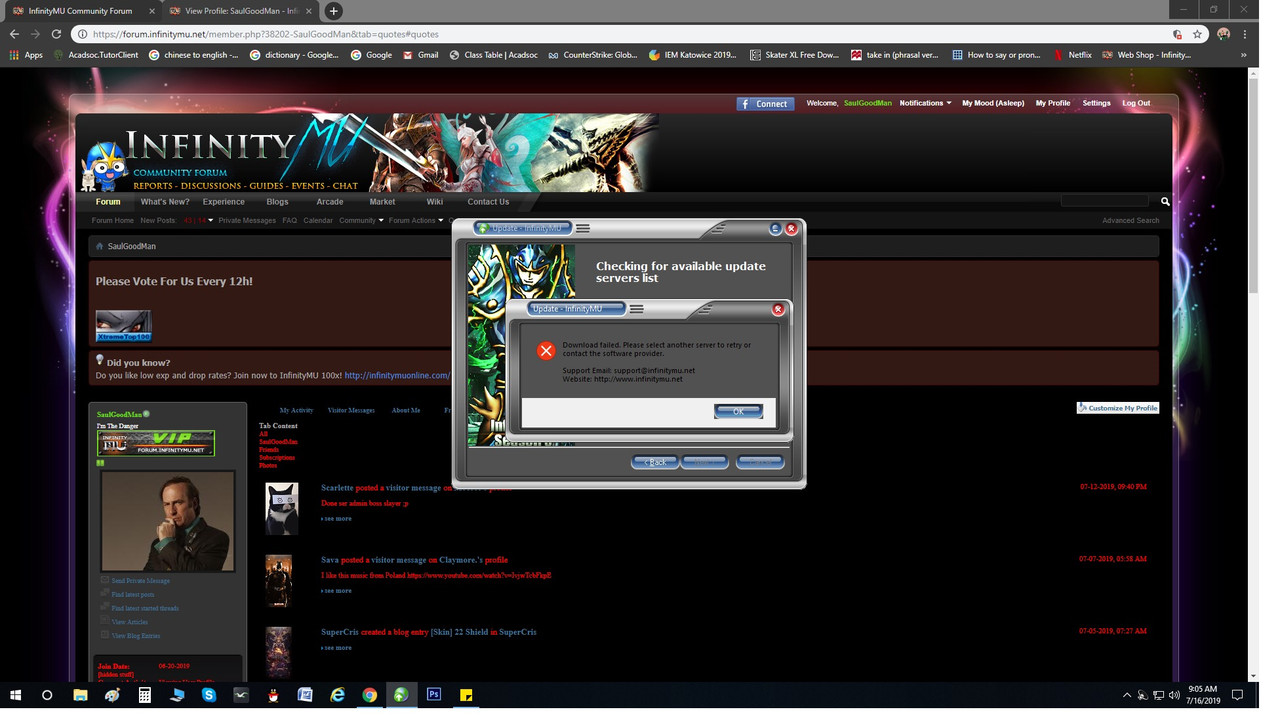The width and height of the screenshot is (1280, 716).
Task: Click the forum search input field
Action: 1104,201
